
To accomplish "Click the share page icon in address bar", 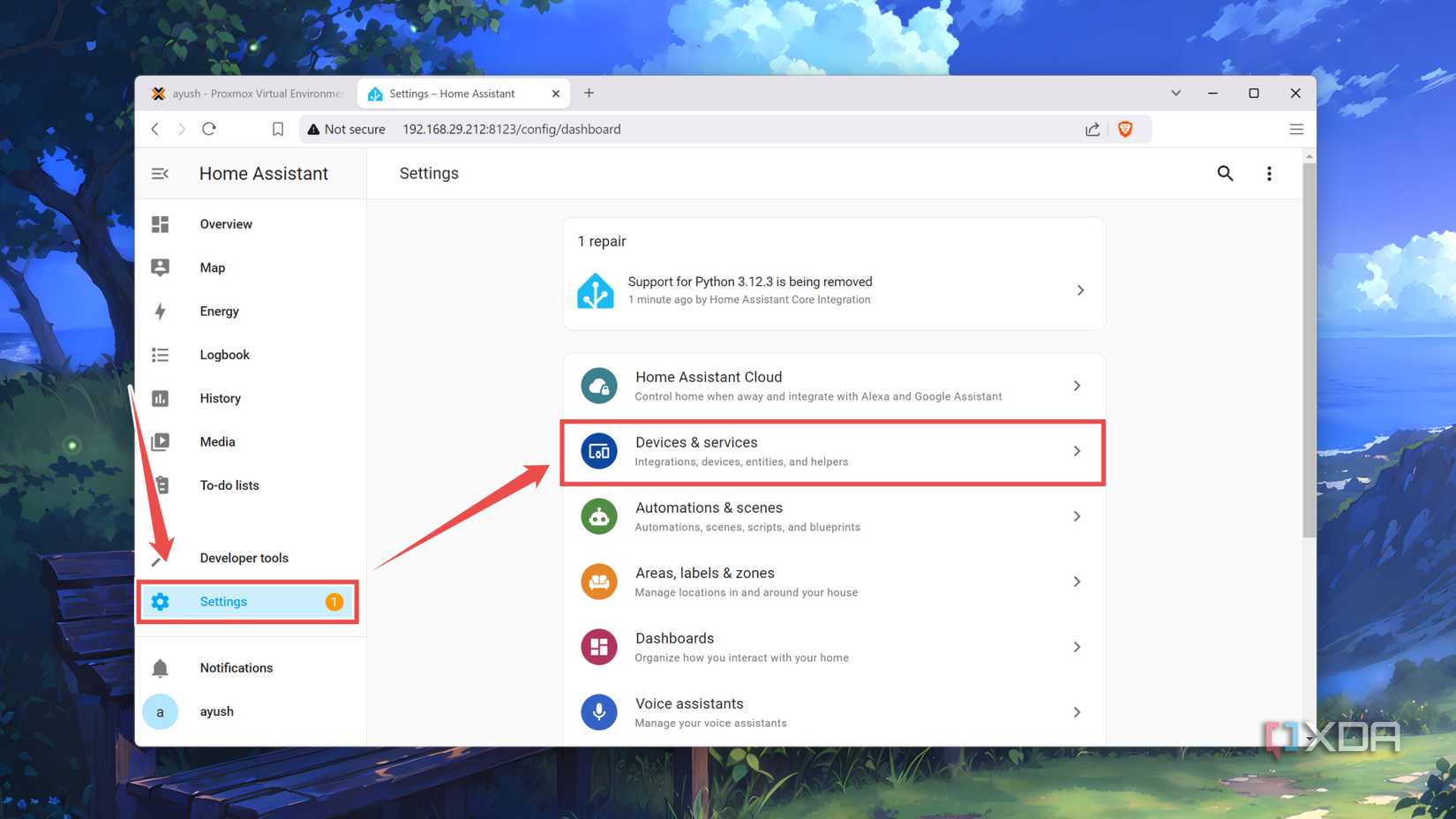I will [1092, 129].
